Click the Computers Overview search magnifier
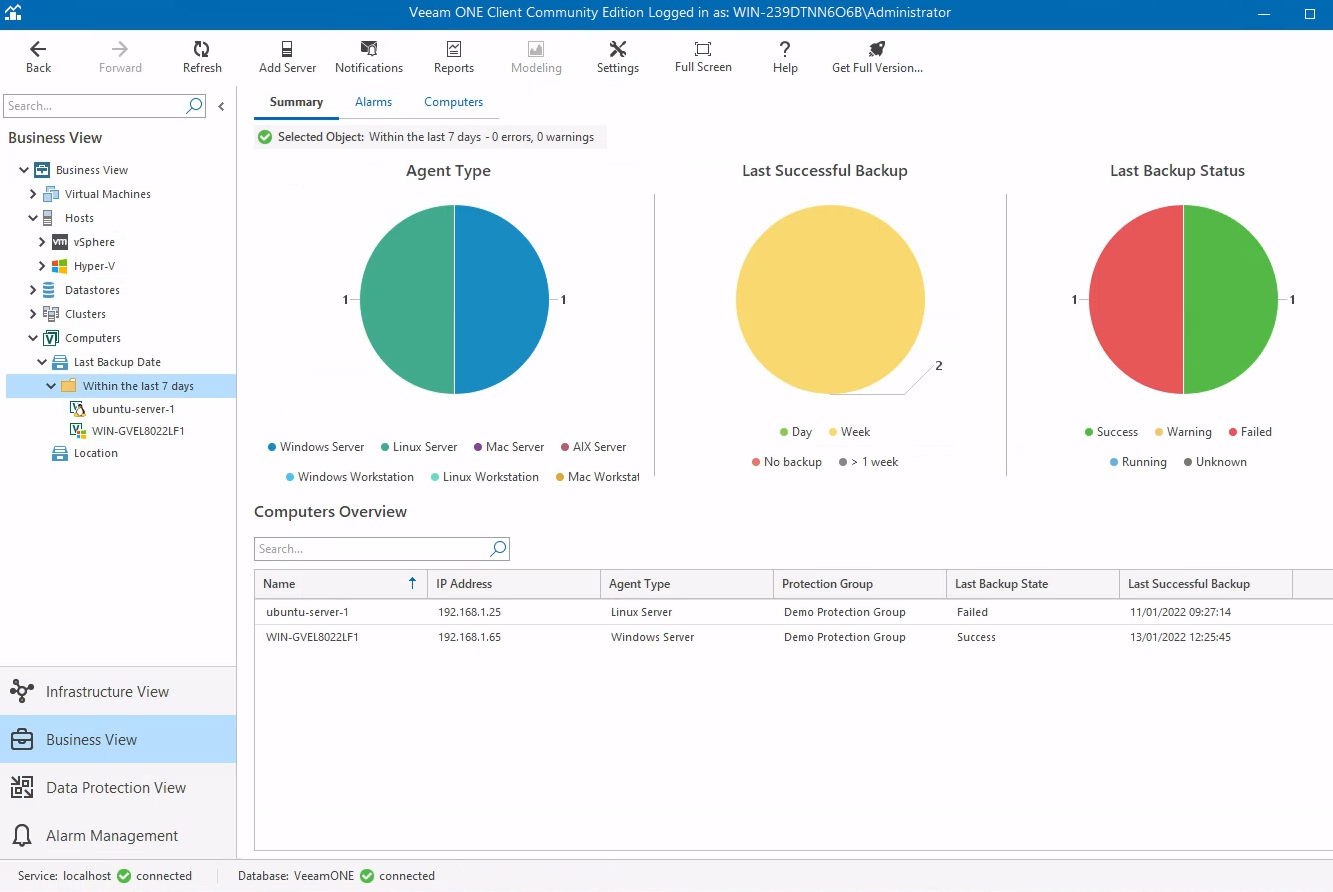The image size is (1333, 892). (499, 548)
